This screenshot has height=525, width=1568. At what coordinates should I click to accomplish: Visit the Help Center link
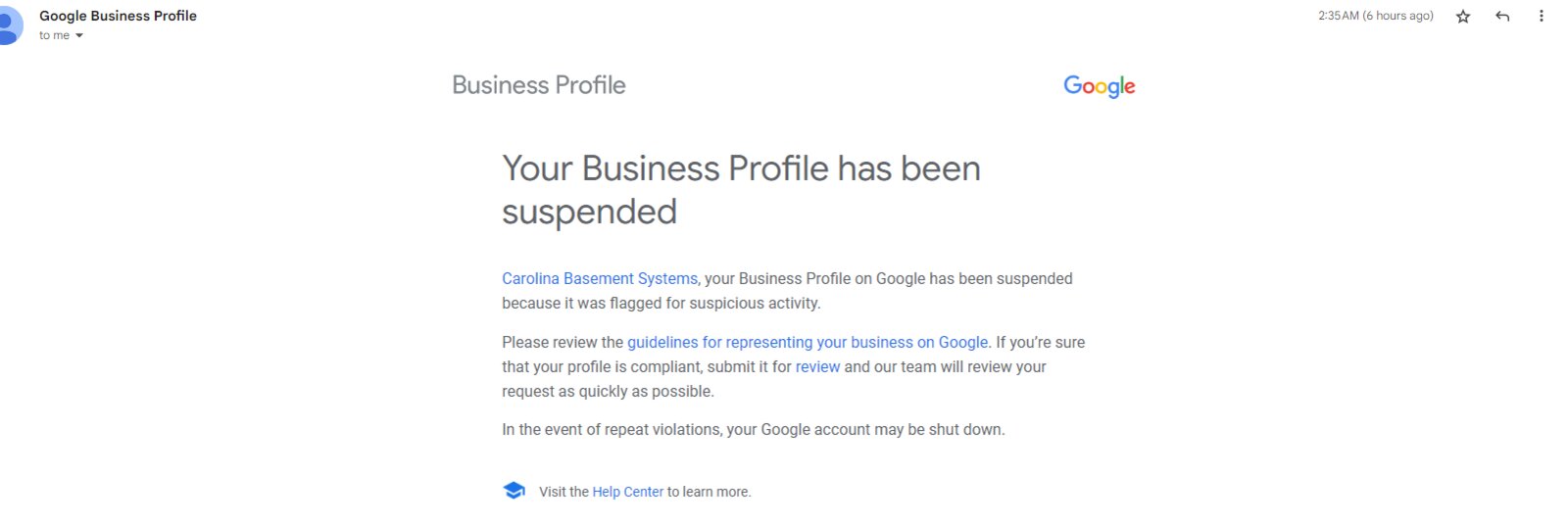(627, 492)
